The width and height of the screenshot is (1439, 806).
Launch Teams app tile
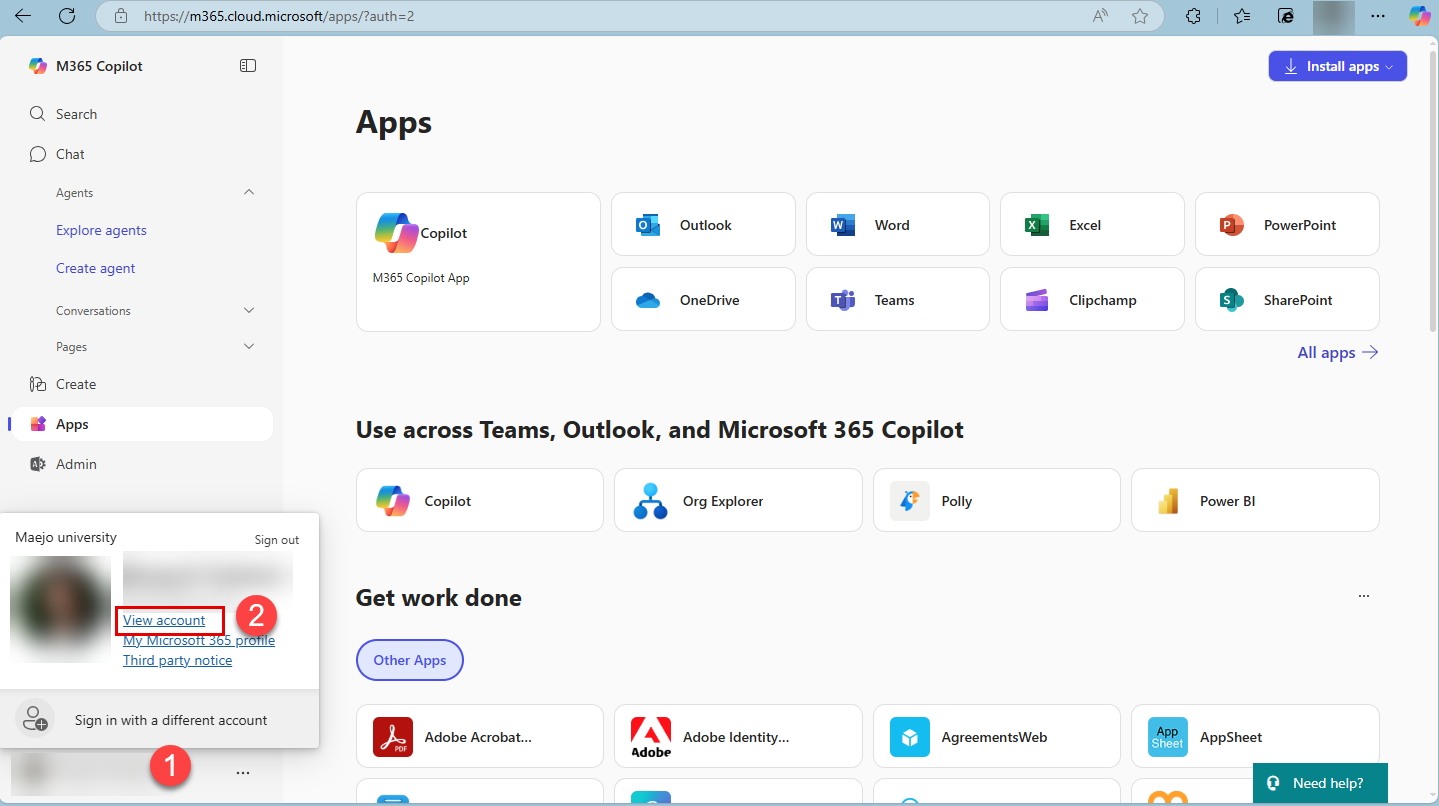click(x=897, y=300)
